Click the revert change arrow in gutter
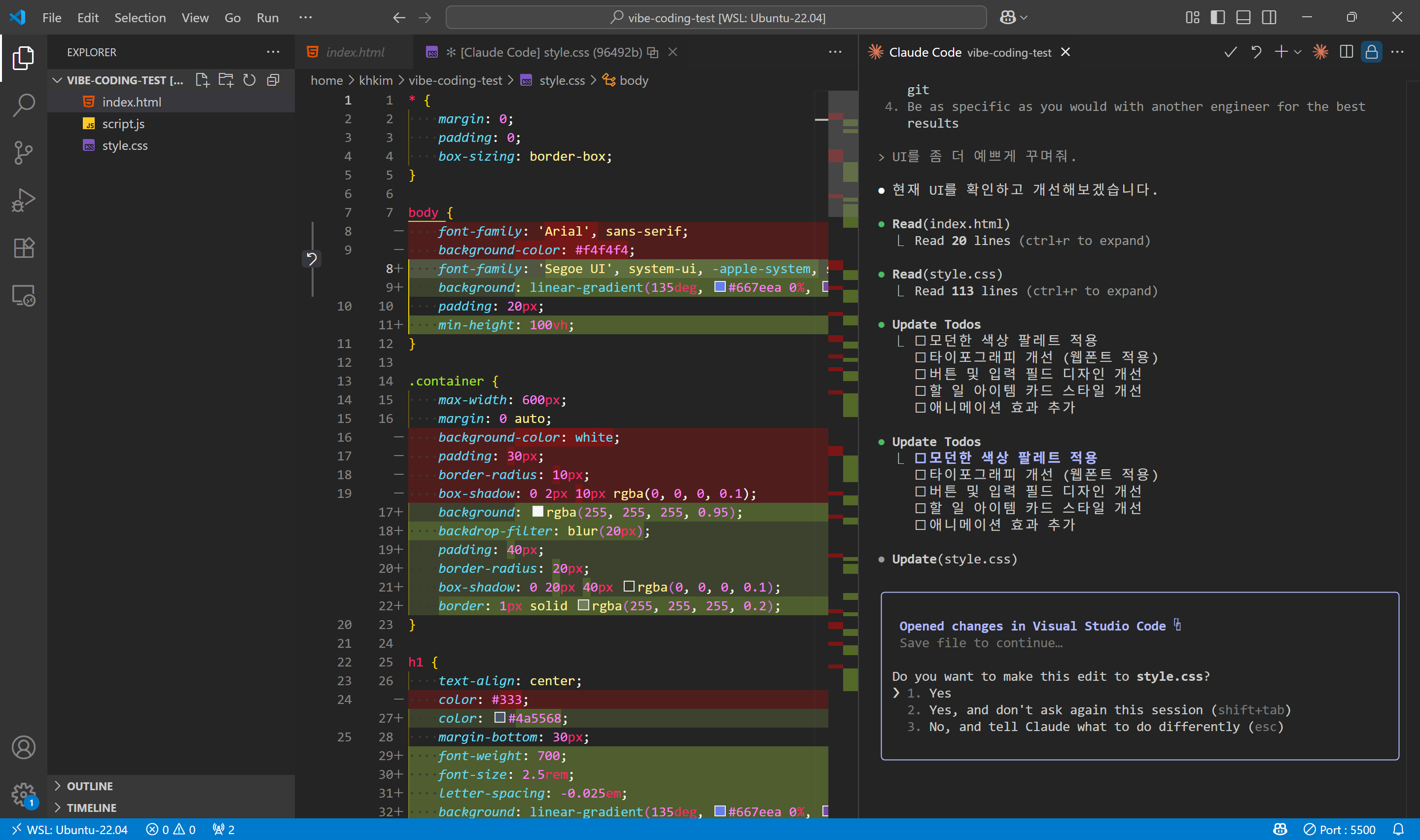 311,259
